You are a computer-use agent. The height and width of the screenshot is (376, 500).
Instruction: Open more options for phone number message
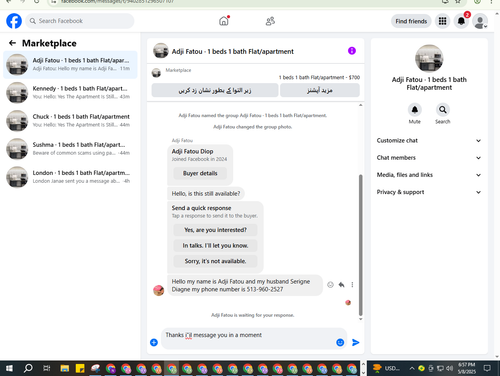352,285
